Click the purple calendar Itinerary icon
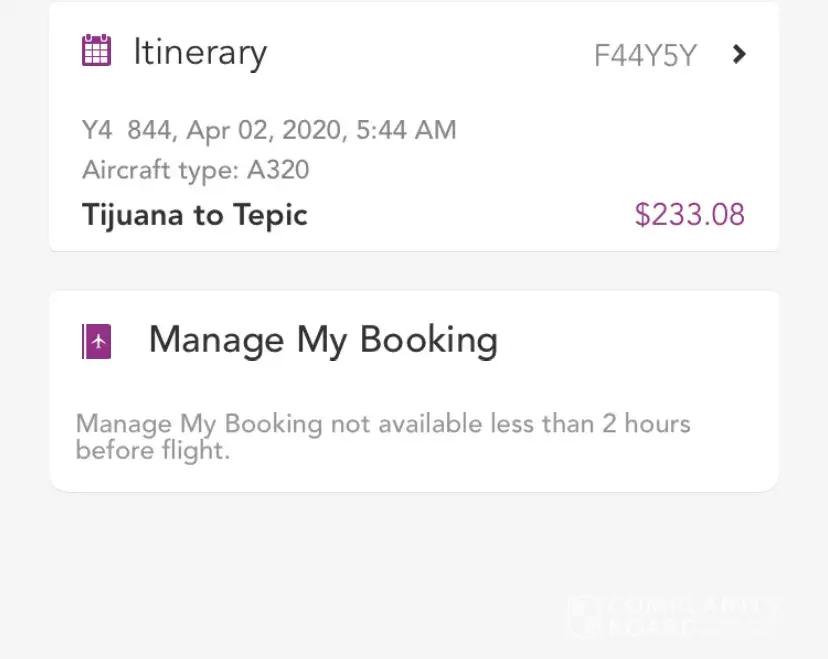The width and height of the screenshot is (828, 659). pos(96,51)
